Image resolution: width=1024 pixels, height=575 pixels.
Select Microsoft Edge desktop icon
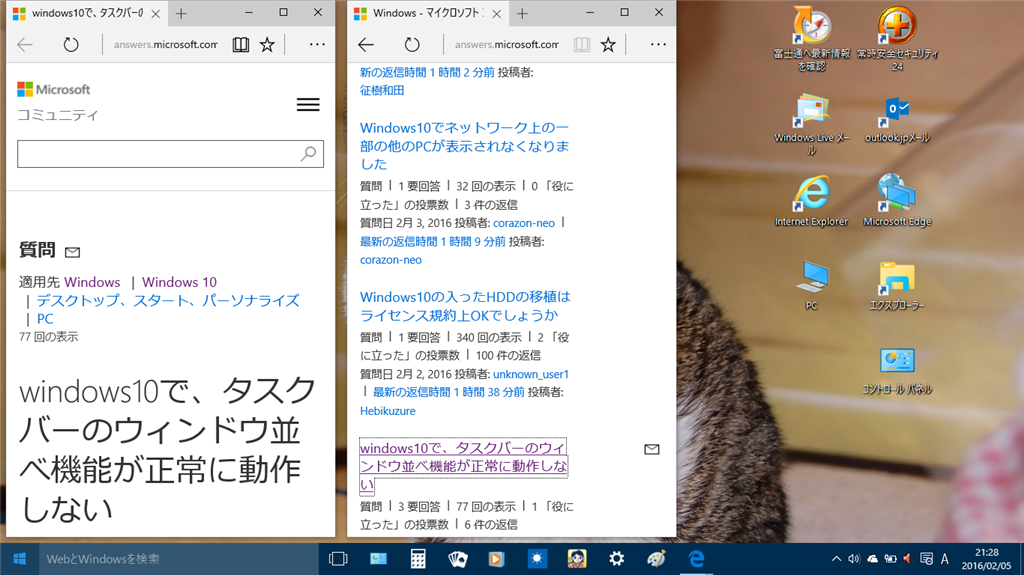click(x=897, y=201)
